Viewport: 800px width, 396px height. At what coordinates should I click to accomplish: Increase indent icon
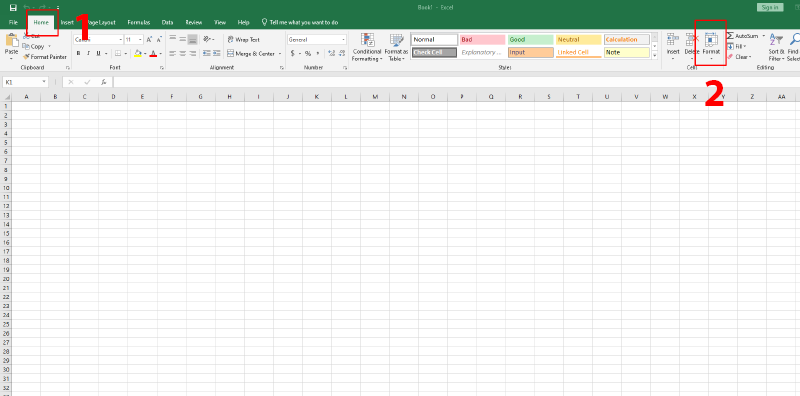217,53
